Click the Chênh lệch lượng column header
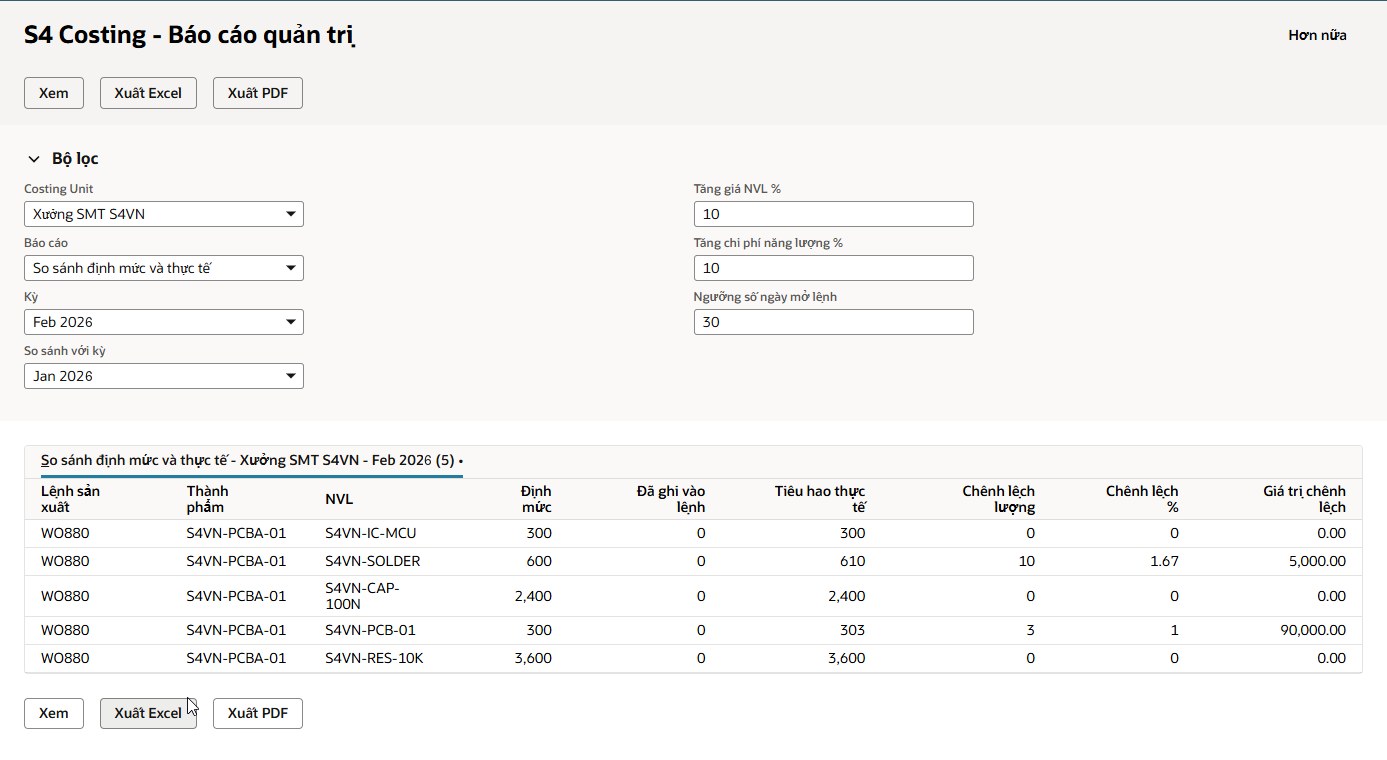The image size is (1387, 760). pyautogui.click(x=998, y=499)
